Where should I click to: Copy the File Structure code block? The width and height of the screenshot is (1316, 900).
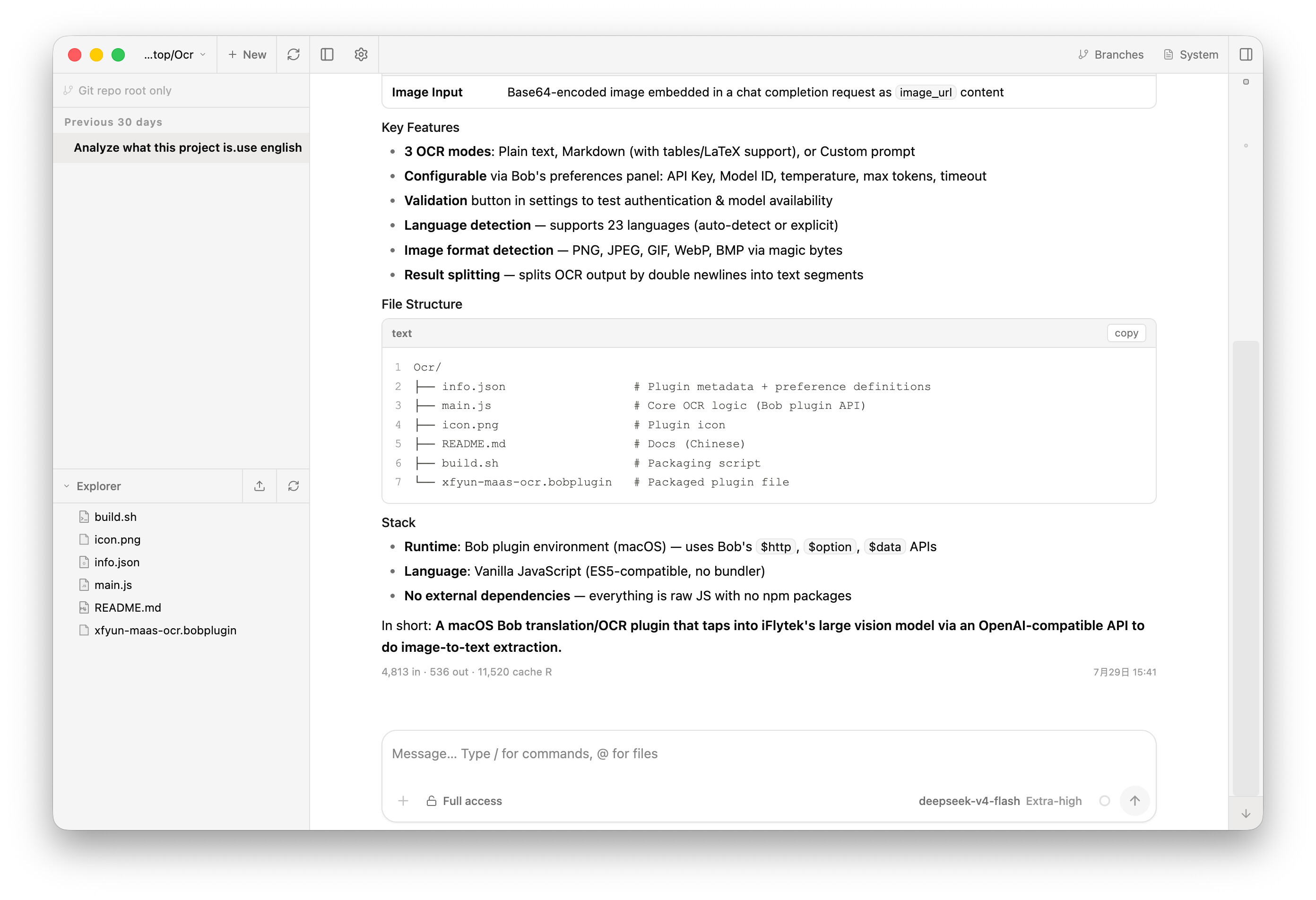(1126, 333)
